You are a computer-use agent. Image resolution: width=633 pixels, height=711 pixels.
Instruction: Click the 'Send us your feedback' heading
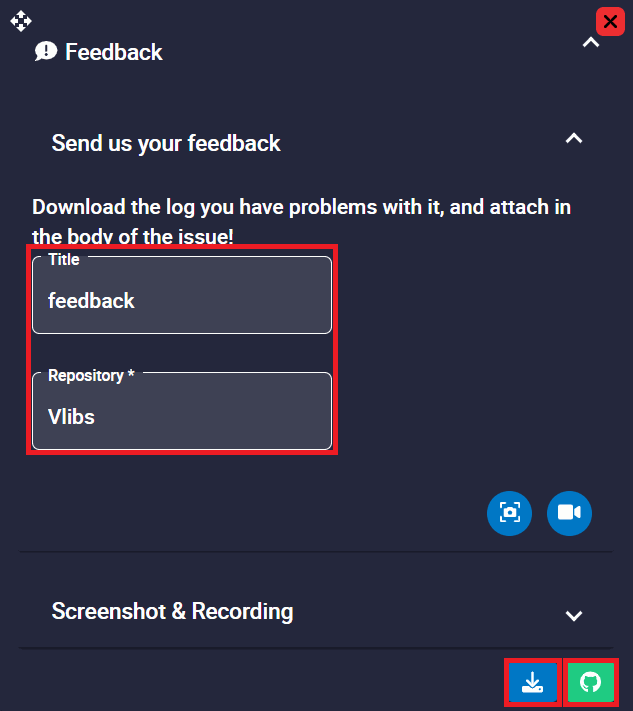[166, 143]
